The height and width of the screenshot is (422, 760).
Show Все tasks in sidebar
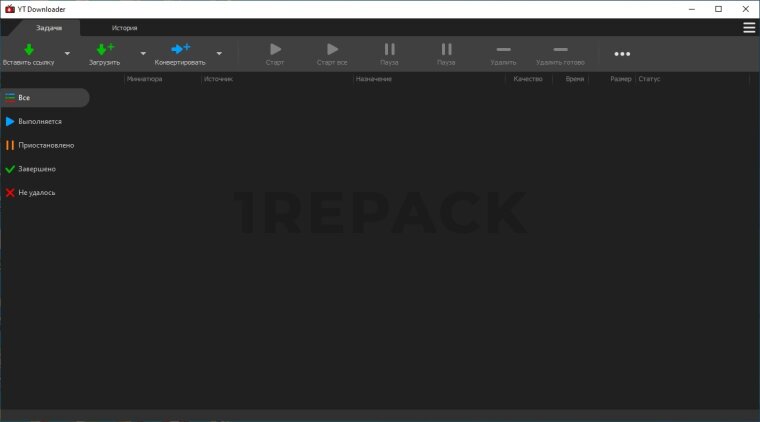pos(44,98)
